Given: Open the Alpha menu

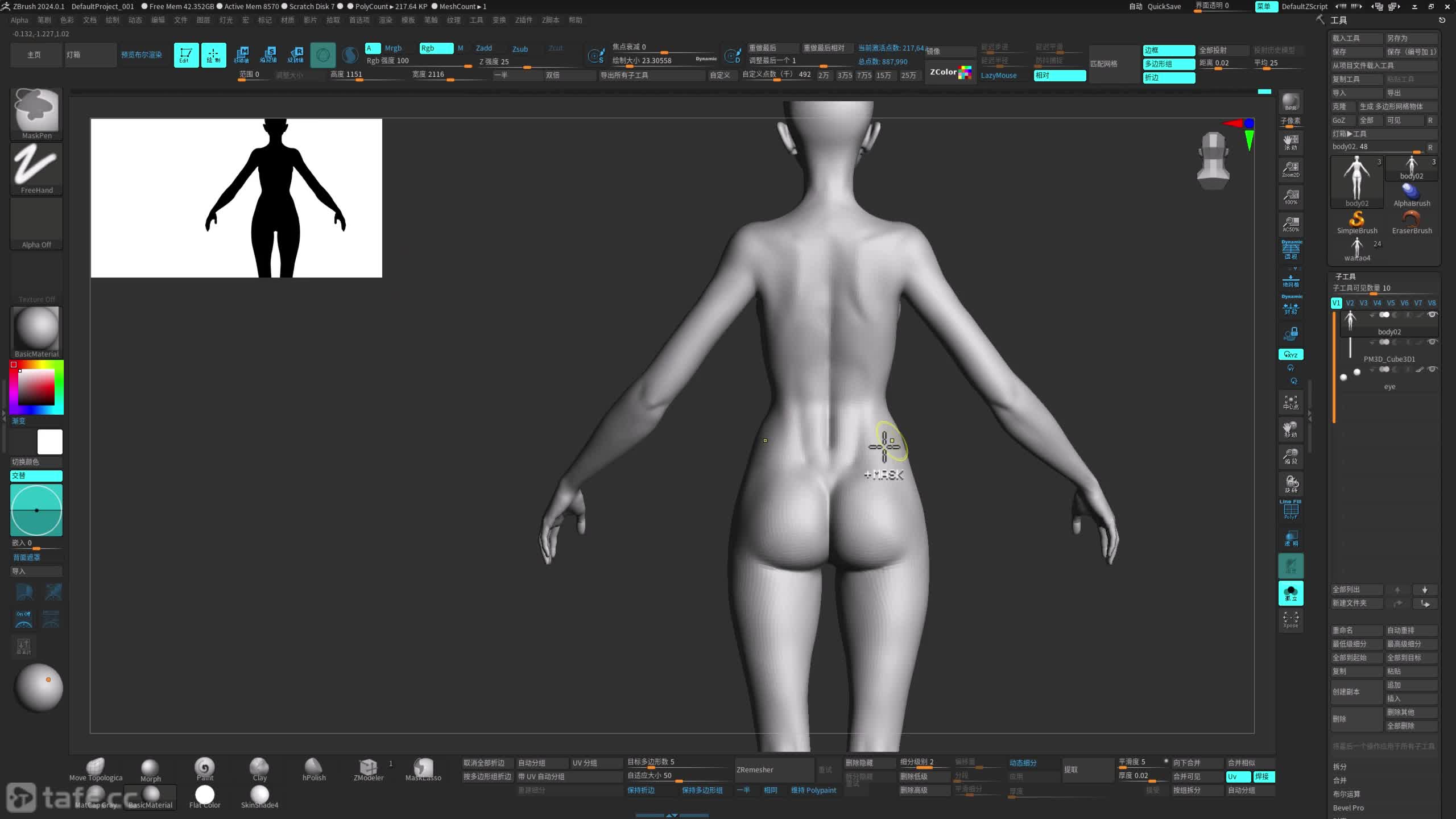Looking at the screenshot, I should 19,20.
